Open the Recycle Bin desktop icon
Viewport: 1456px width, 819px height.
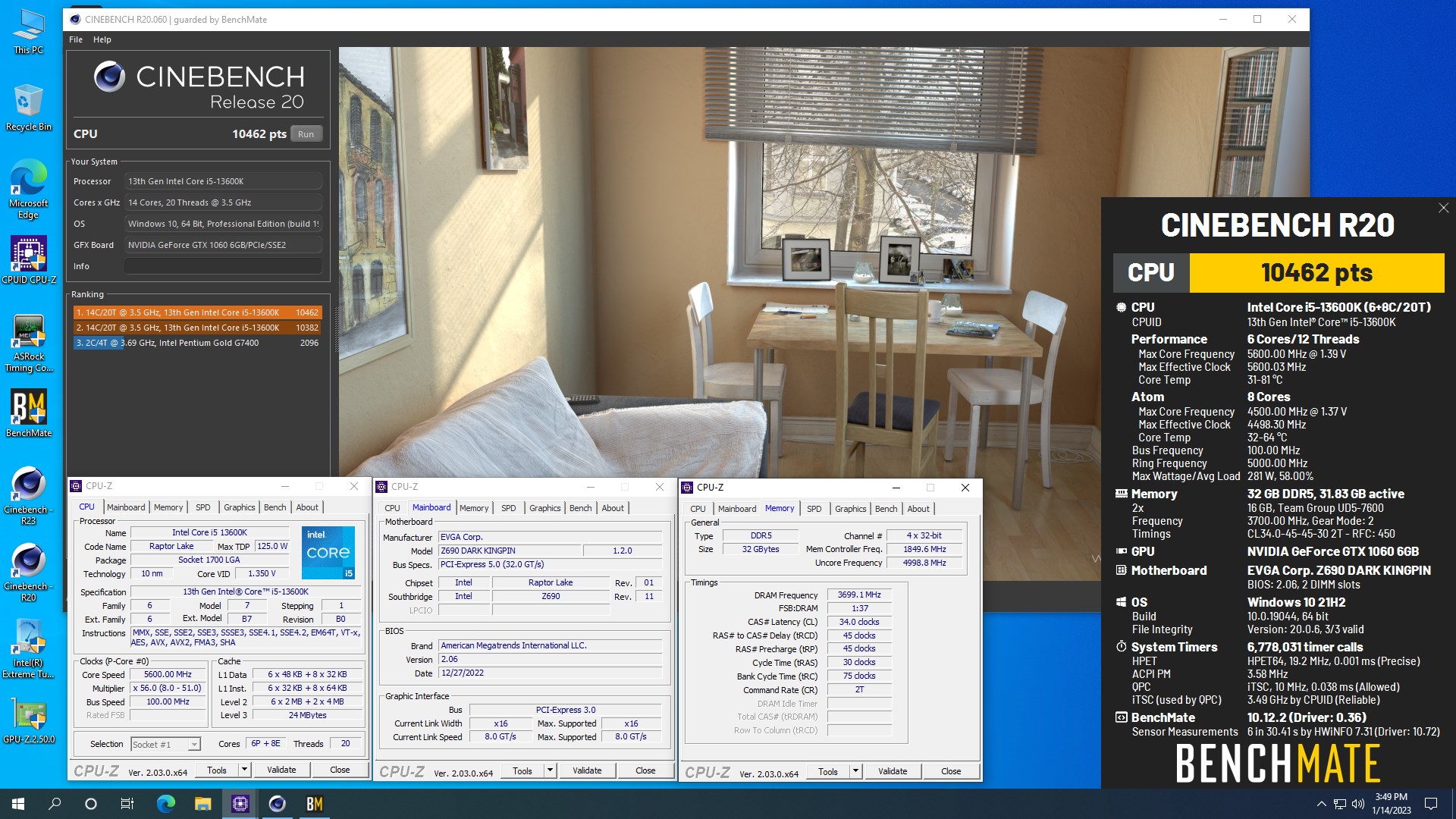coord(29,108)
